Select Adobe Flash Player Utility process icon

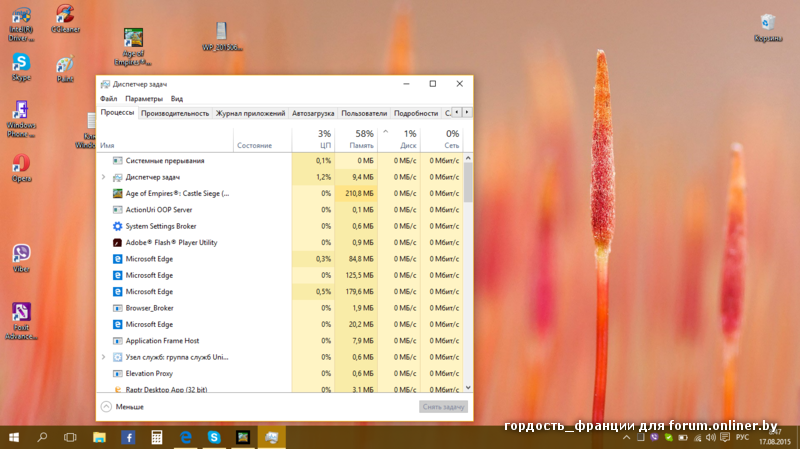(x=117, y=242)
